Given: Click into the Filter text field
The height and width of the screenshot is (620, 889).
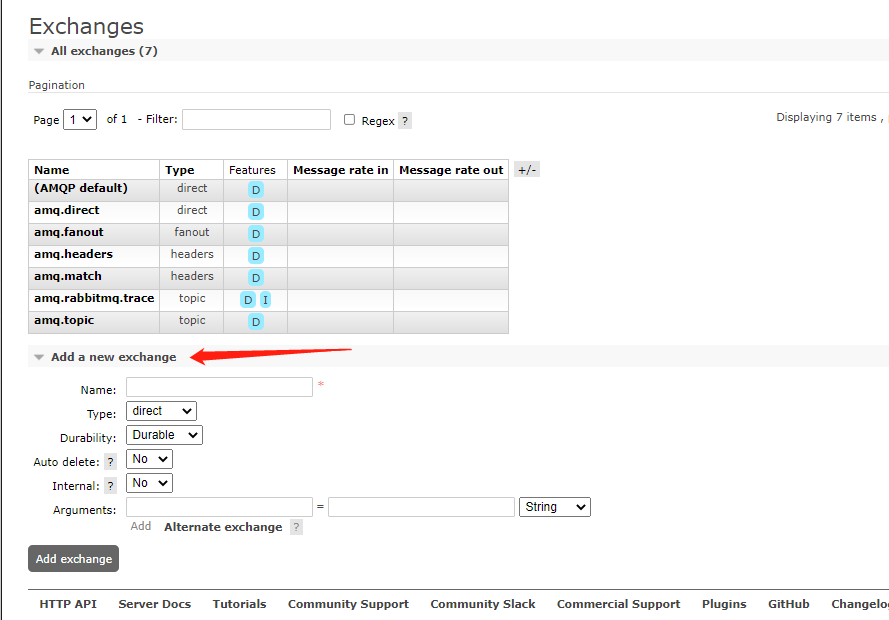Looking at the screenshot, I should 256,120.
